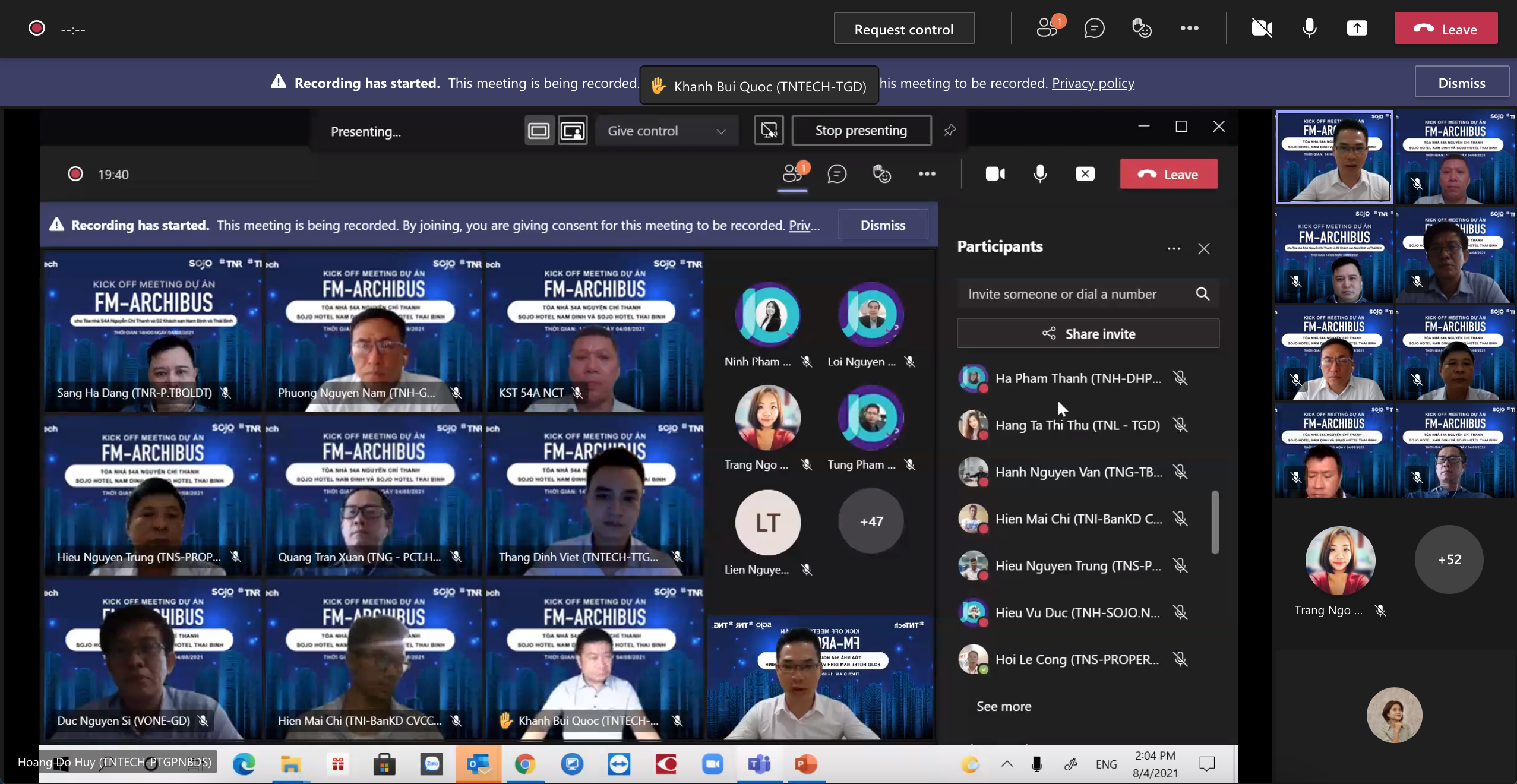Click See more in participants list
The width and height of the screenshot is (1517, 784).
coord(1004,706)
